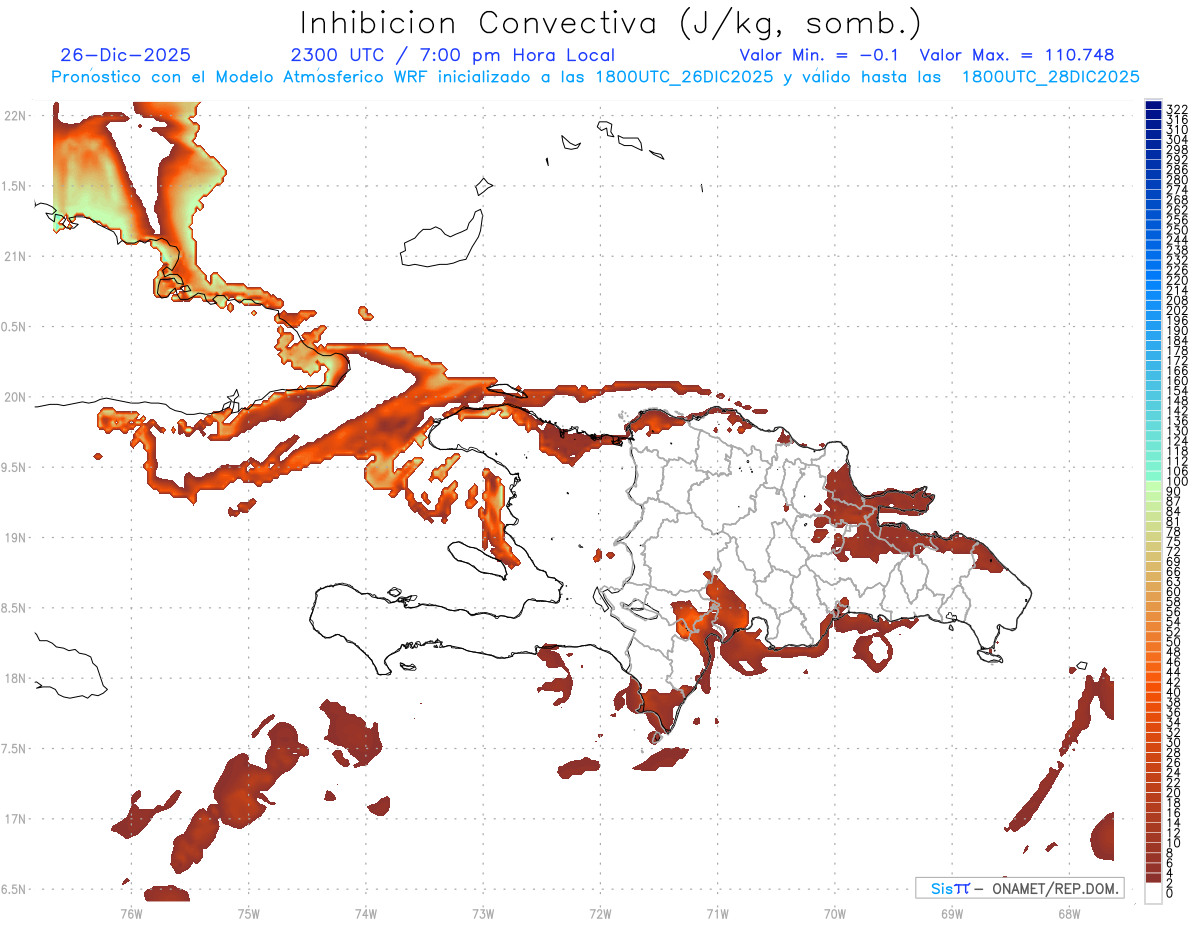The image size is (1200, 927).
Task: Click the "22N" latitude label
Action: (x=15, y=116)
